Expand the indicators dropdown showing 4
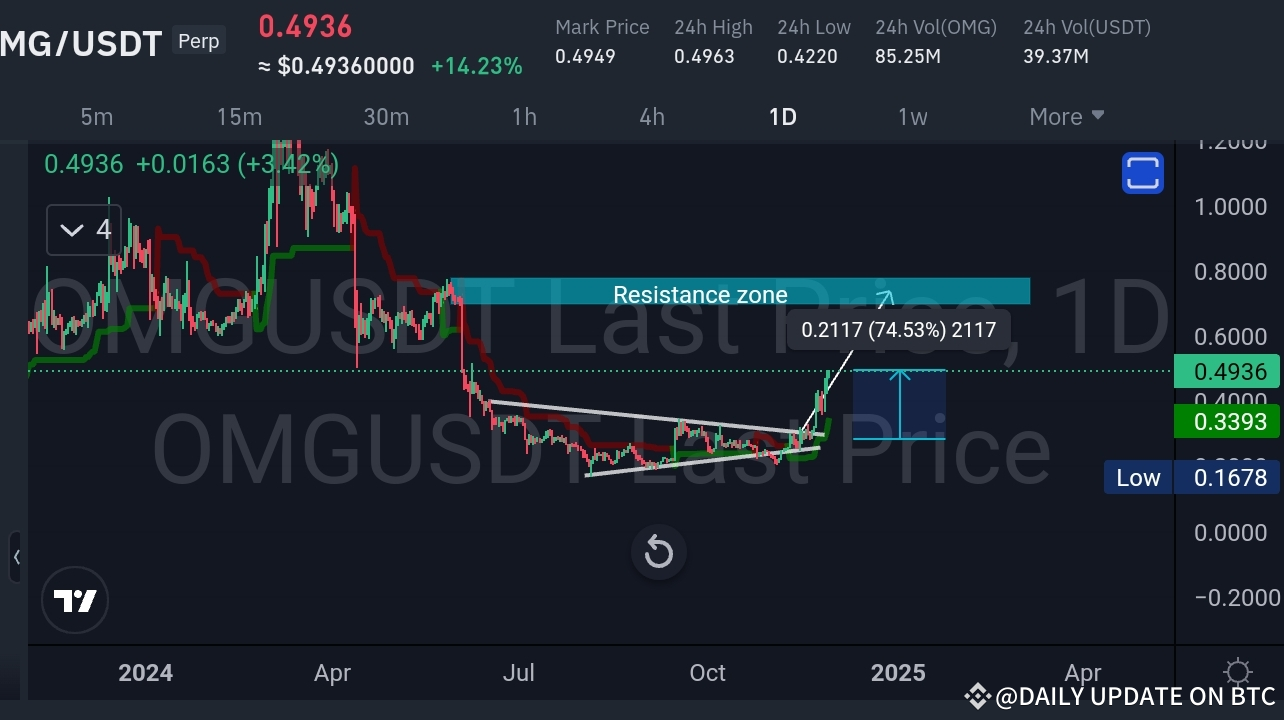This screenshot has height=720, width=1284. (x=83, y=229)
